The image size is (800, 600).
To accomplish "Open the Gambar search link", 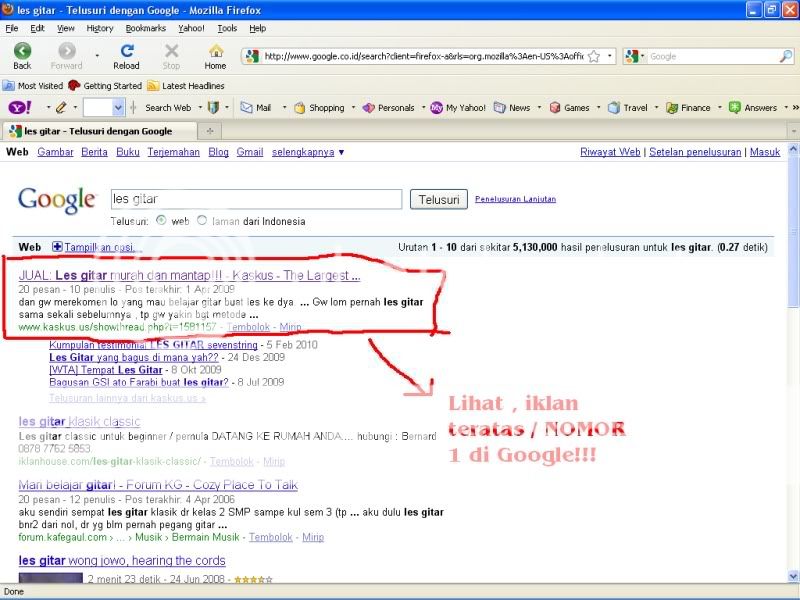I will [56, 152].
